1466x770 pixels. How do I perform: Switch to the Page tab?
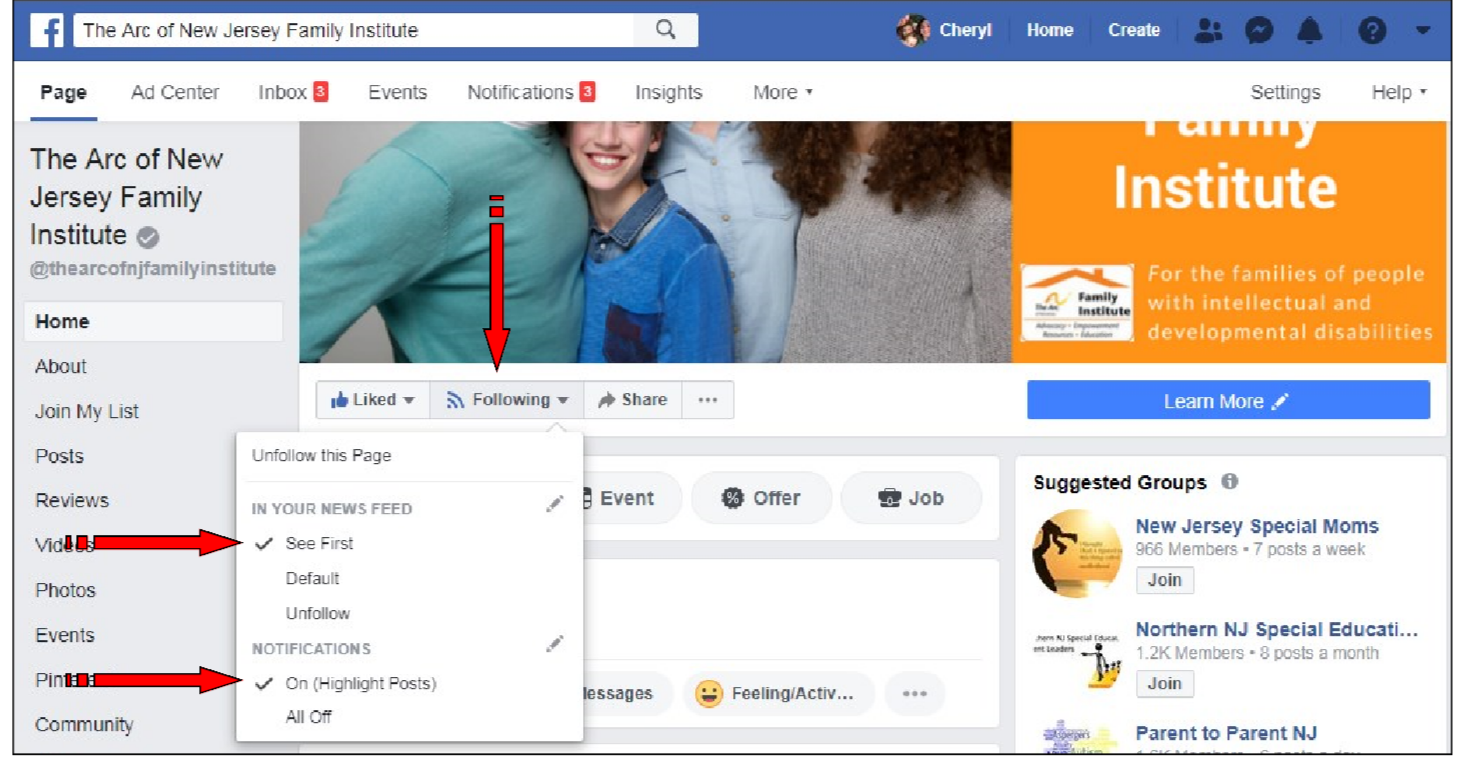coord(63,92)
